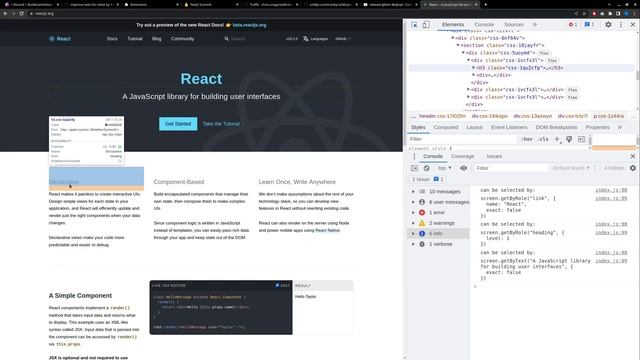Open the top JavaScript context dropdown
This screenshot has width=640, height=360.
click(444, 168)
